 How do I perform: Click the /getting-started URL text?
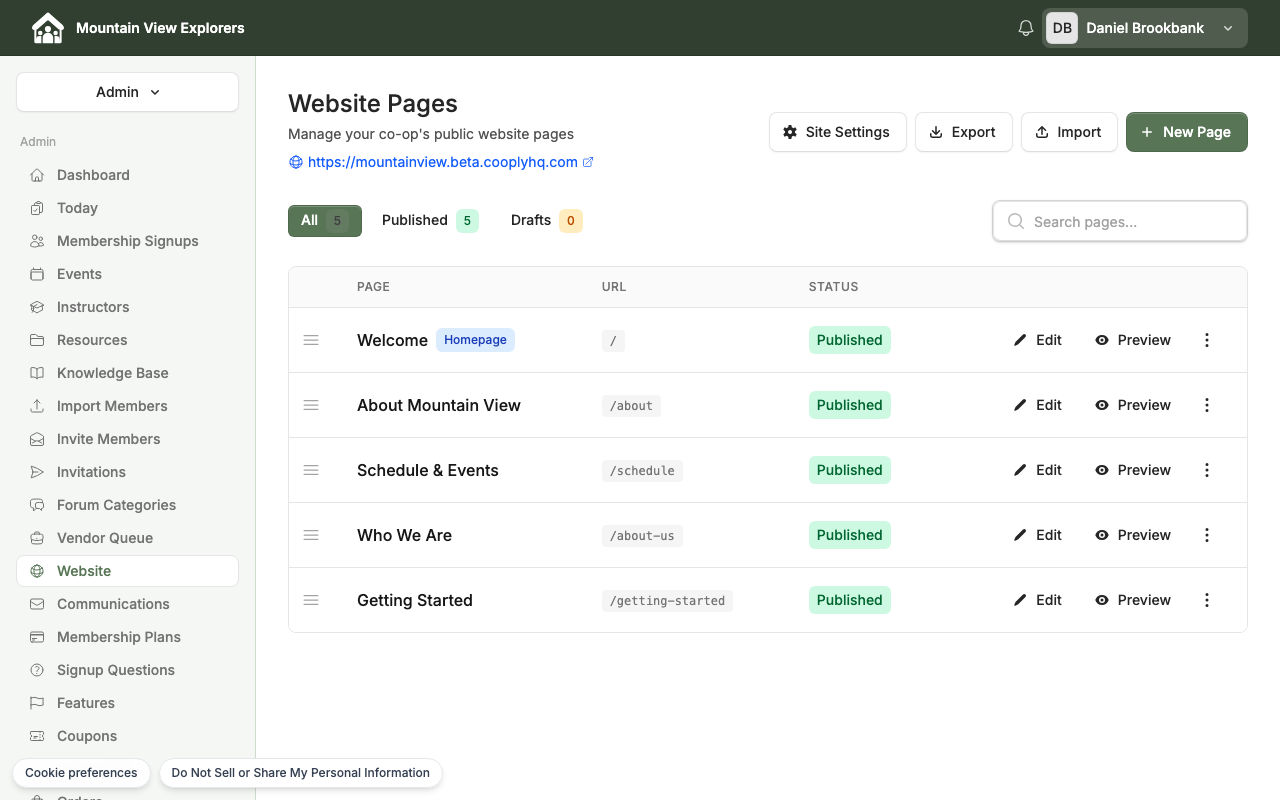(667, 601)
